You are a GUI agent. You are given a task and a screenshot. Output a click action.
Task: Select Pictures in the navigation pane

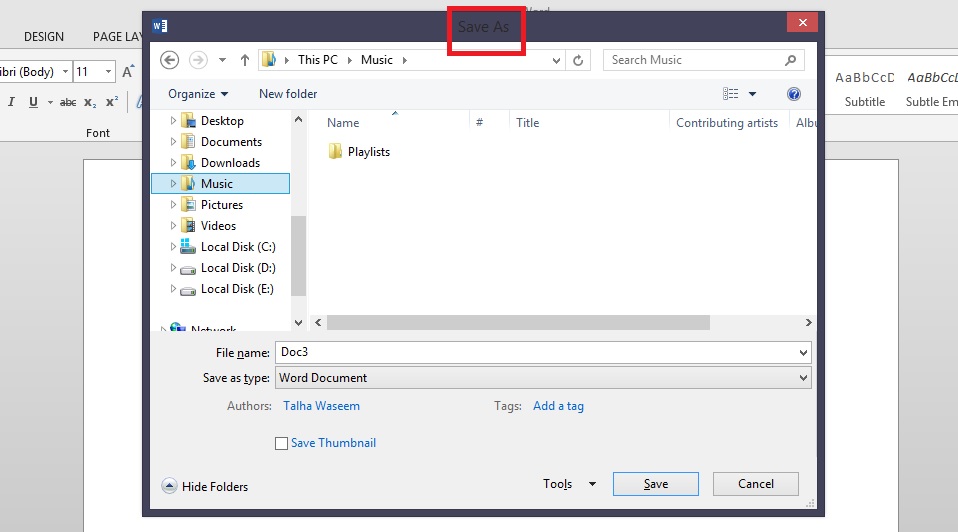pyautogui.click(x=222, y=205)
